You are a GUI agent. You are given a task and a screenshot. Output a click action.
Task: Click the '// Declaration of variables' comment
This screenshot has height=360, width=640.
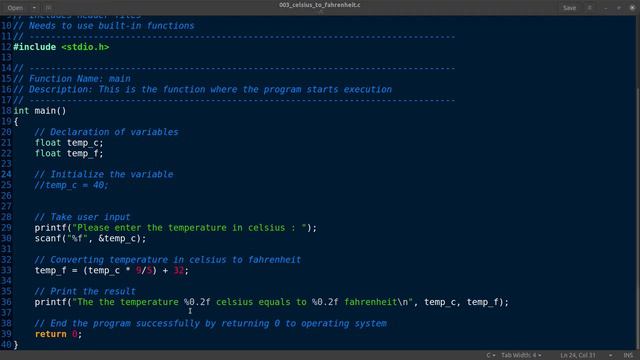106,132
